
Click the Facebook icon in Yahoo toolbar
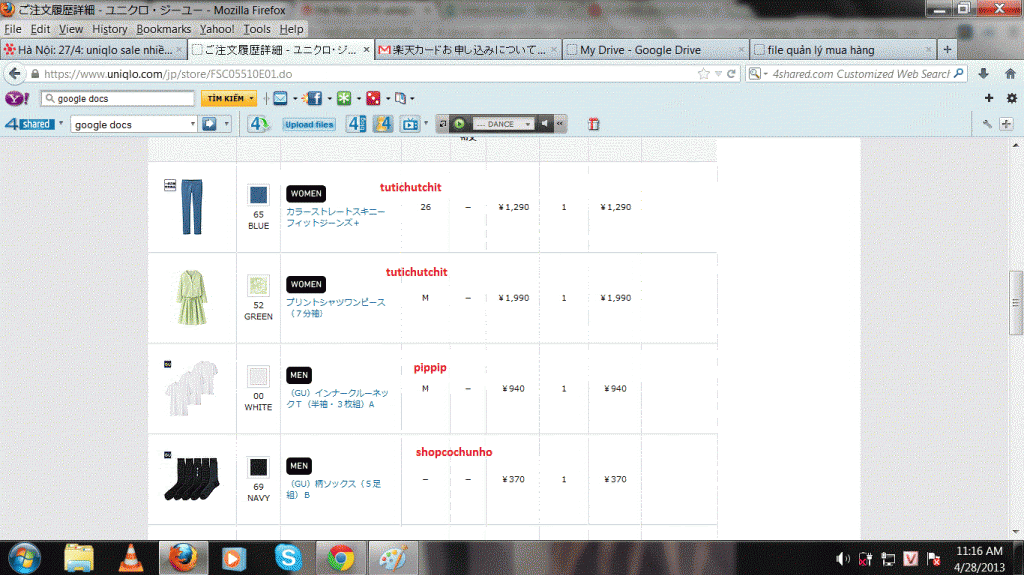point(314,98)
